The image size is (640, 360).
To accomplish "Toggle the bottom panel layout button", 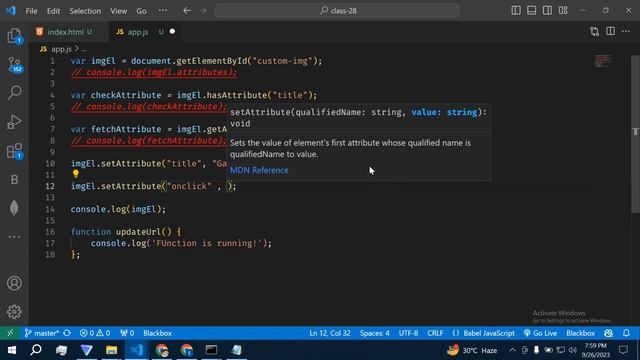I will (531, 11).
